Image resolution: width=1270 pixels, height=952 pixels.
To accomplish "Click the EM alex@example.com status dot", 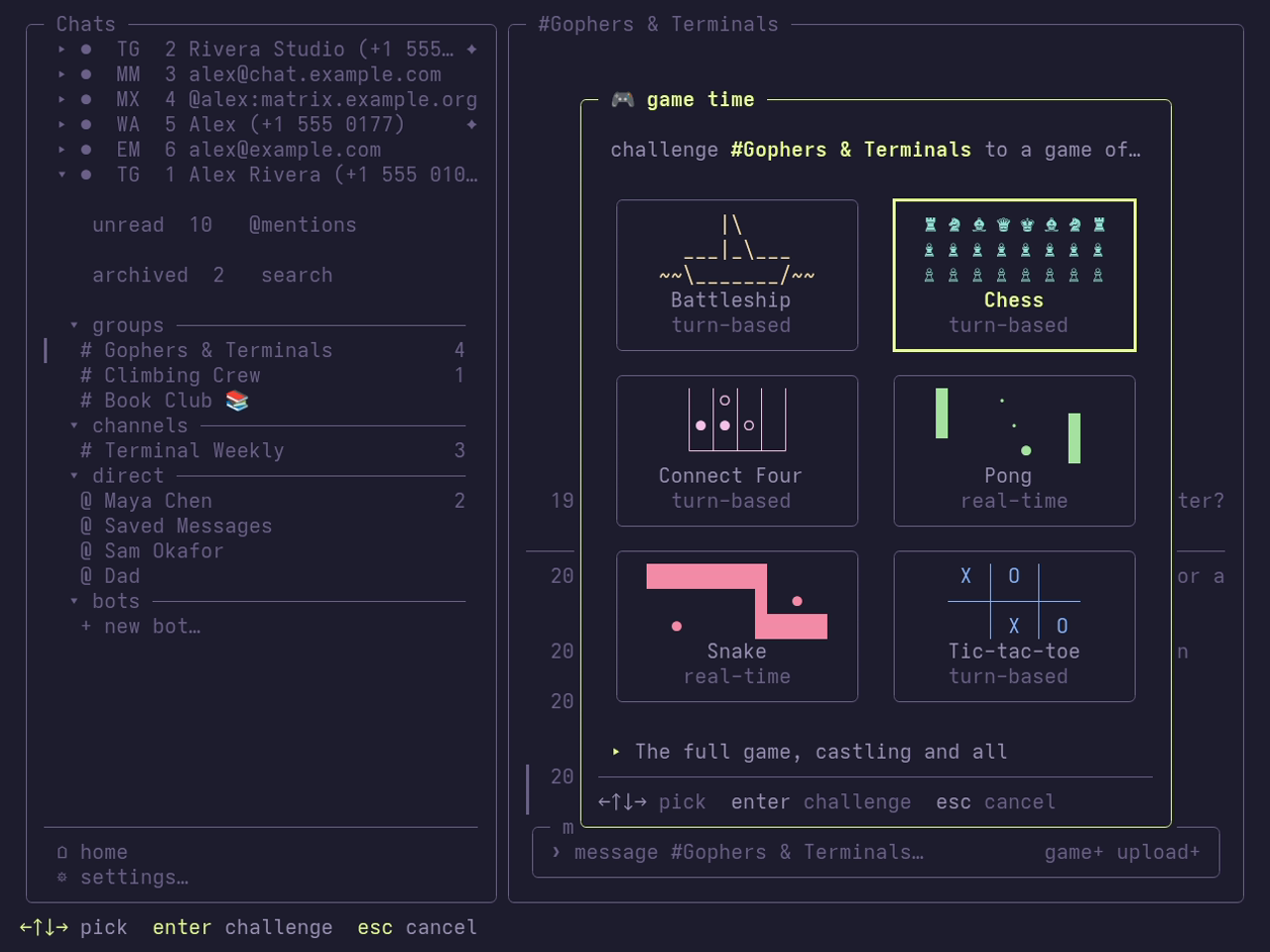I will (86, 150).
